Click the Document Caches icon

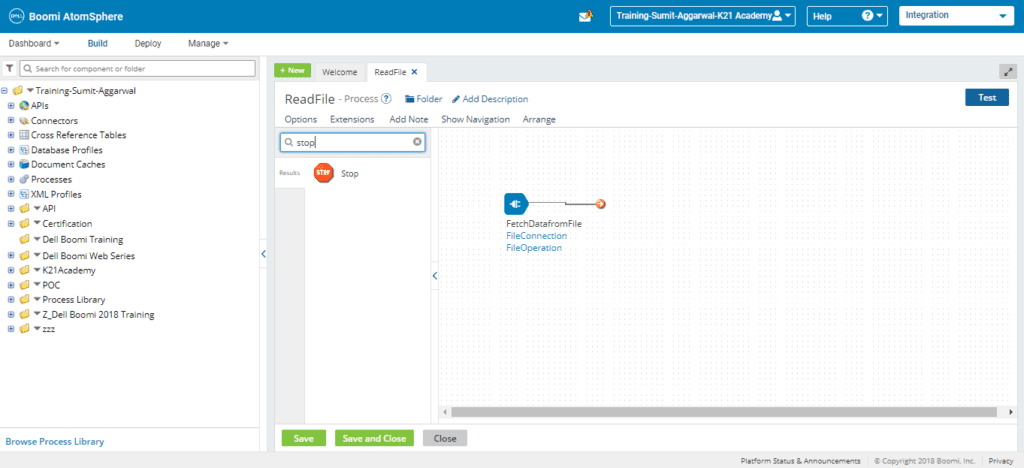(x=24, y=164)
